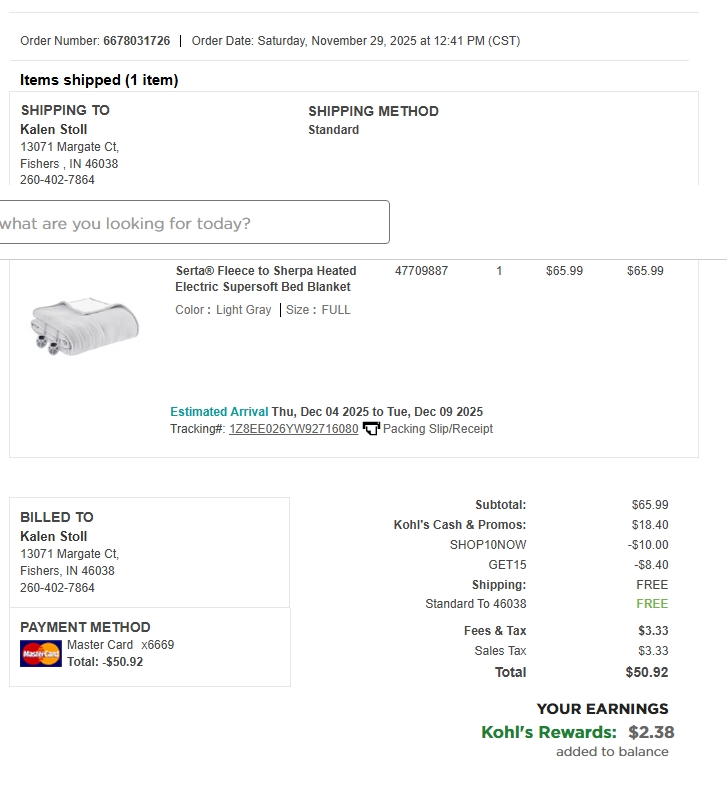The image size is (727, 799).
Task: Click the SKU number 47709887
Action: [x=421, y=271]
